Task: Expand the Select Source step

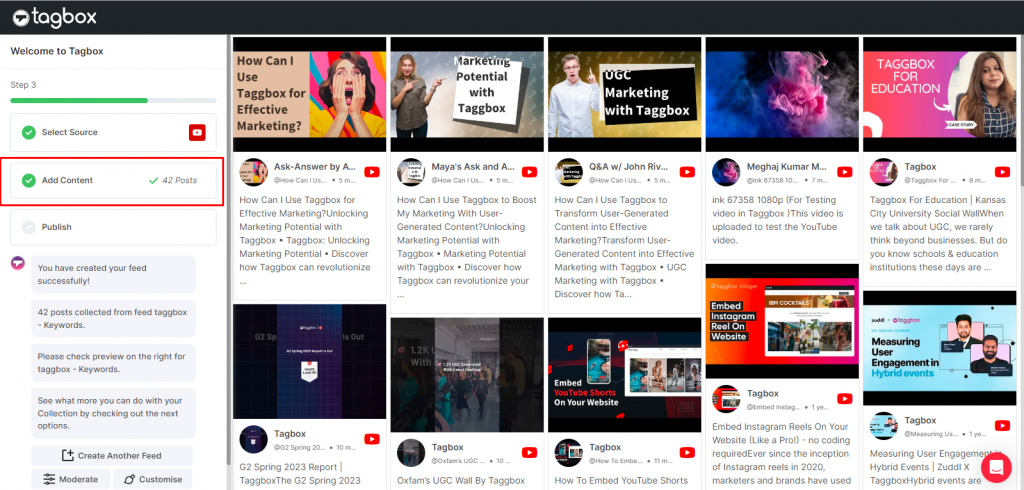Action: point(100,132)
